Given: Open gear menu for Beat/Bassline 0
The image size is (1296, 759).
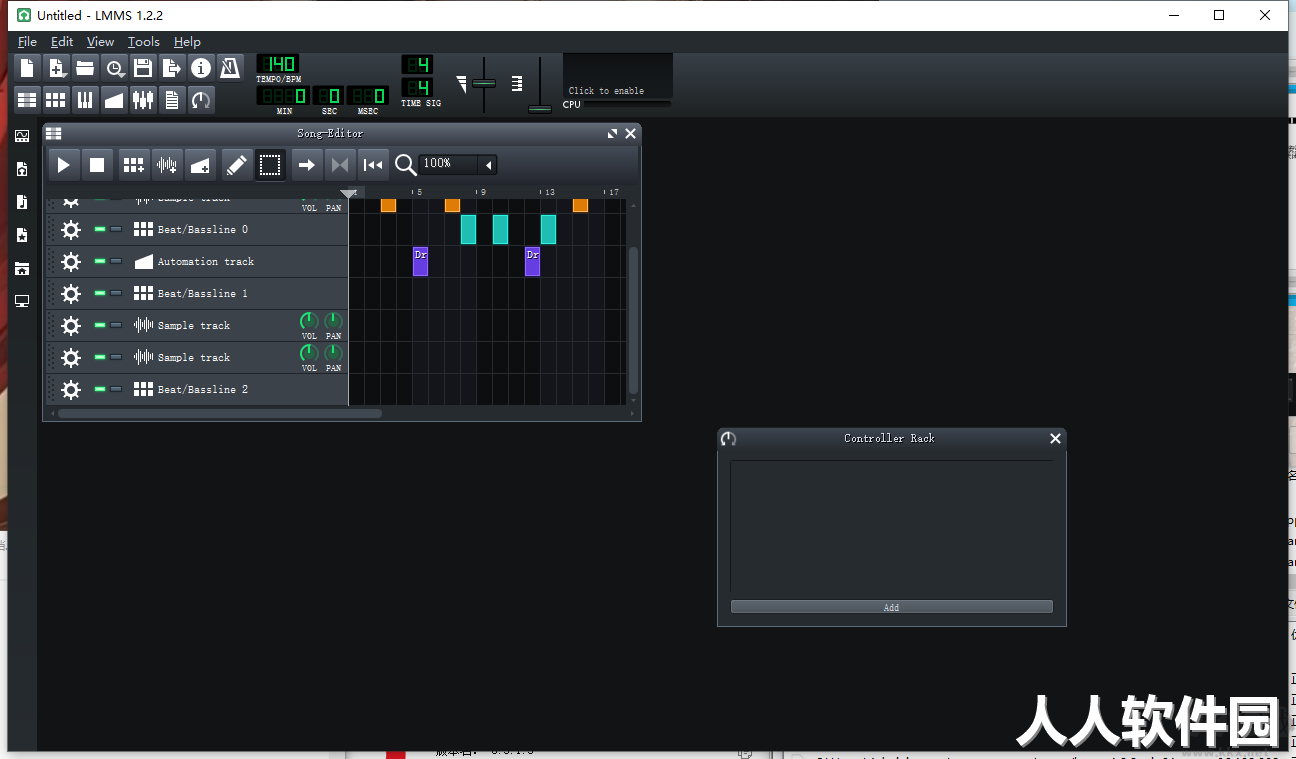Looking at the screenshot, I should (x=71, y=229).
